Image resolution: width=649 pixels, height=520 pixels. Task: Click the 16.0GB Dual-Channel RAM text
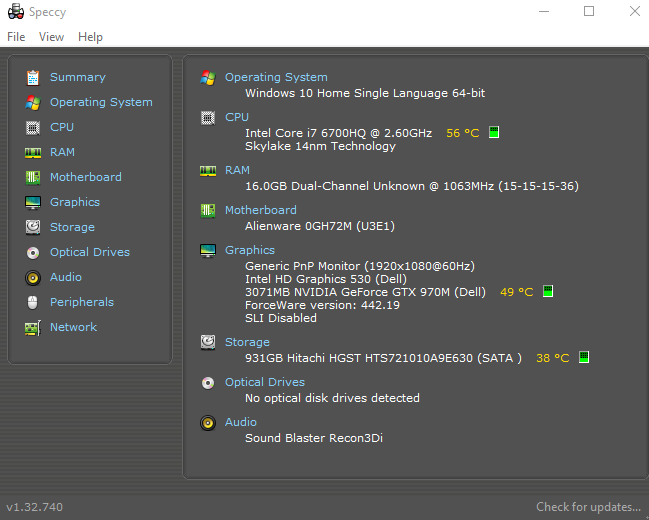(412, 186)
